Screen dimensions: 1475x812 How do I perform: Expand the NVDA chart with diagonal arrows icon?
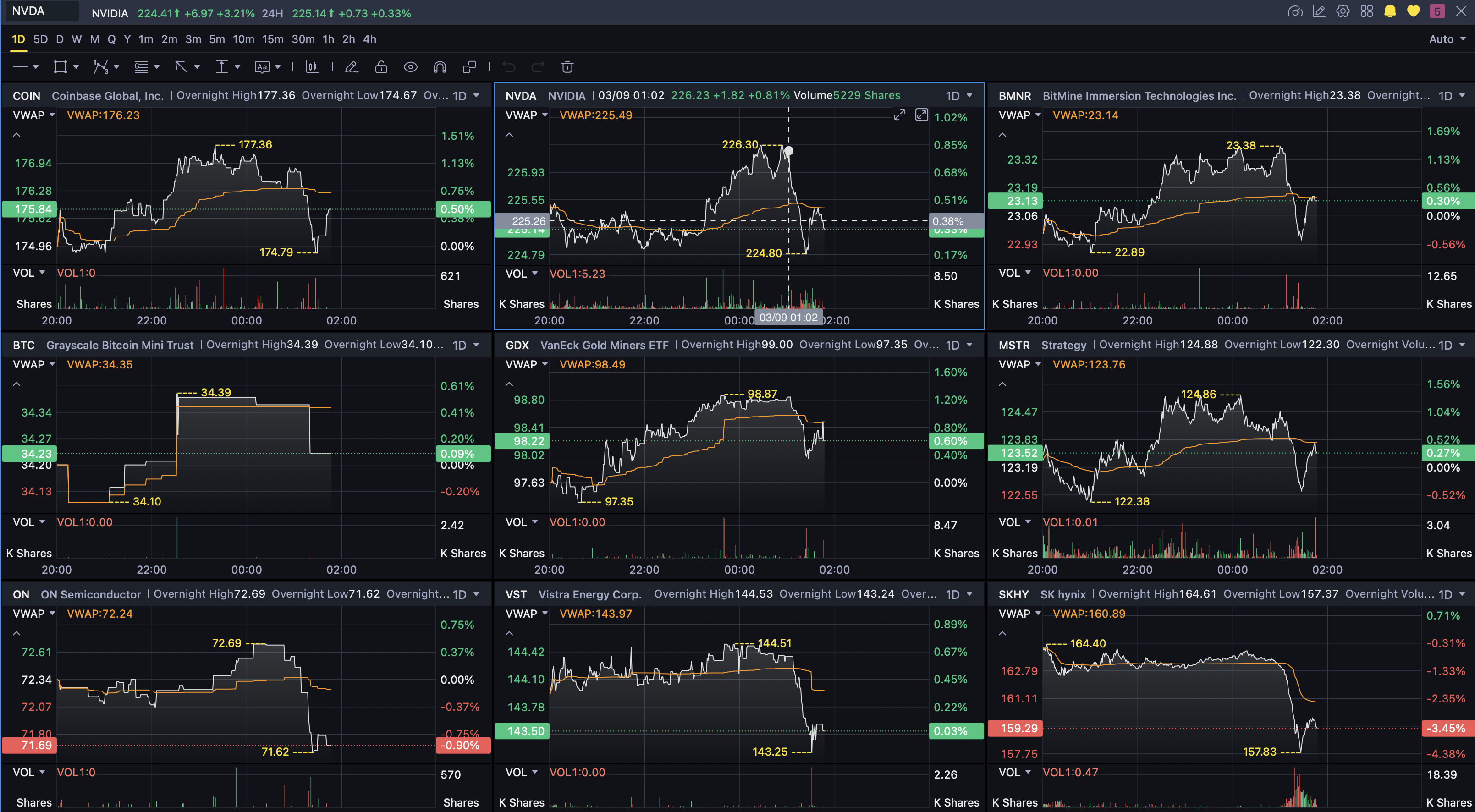[x=900, y=115]
